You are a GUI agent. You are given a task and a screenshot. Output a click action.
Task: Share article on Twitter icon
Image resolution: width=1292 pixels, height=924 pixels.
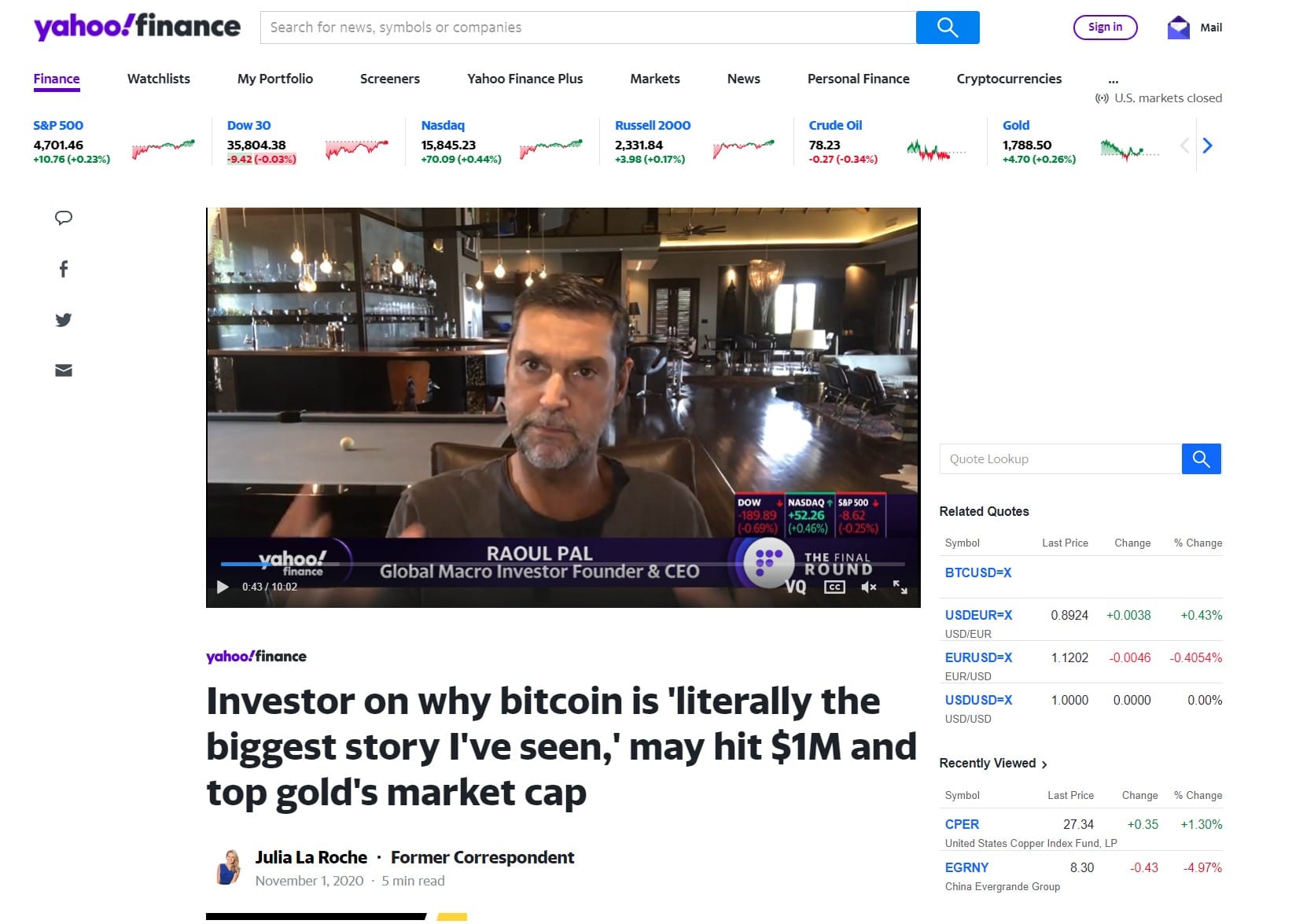64,320
